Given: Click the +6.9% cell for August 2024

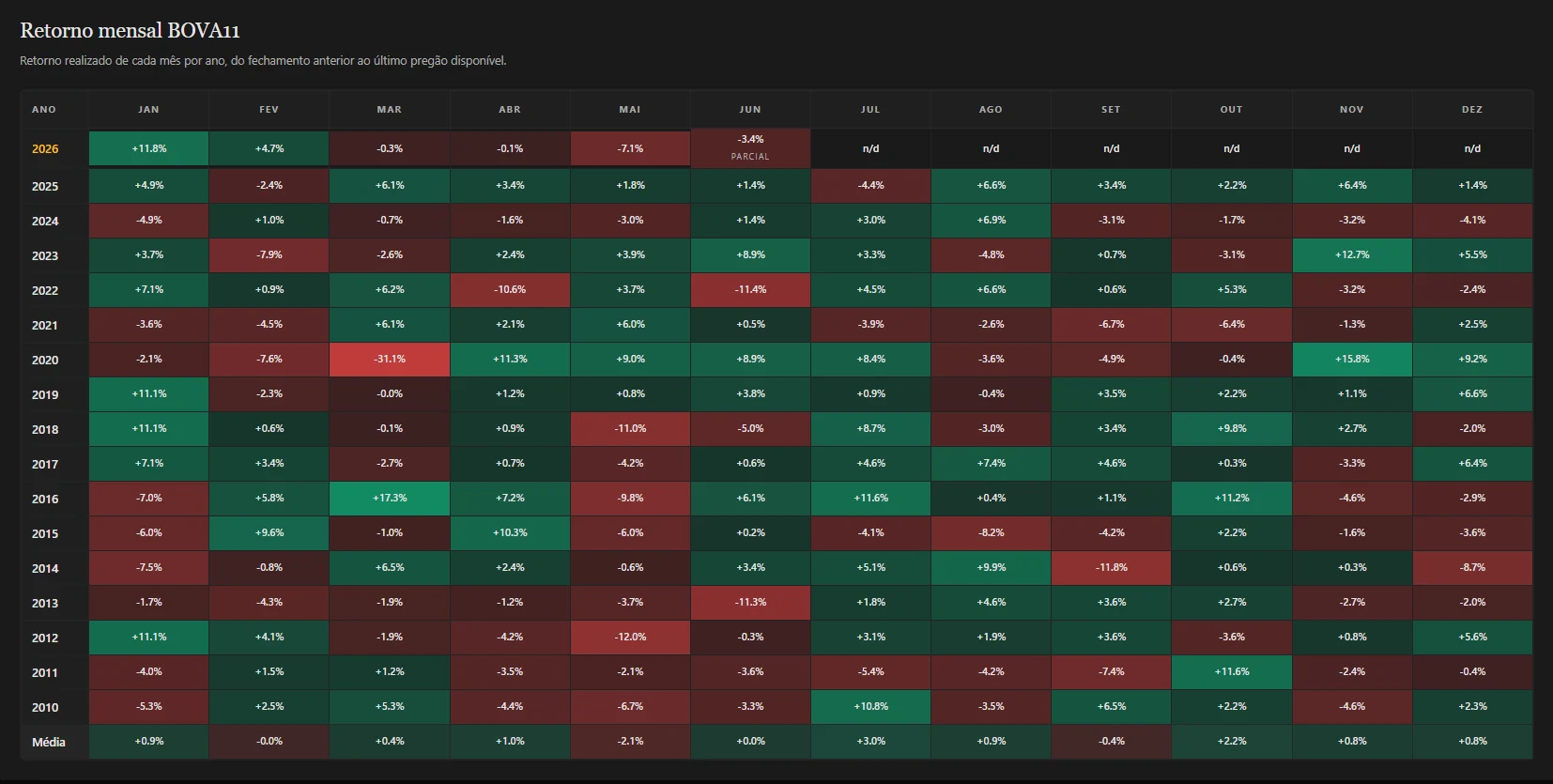Looking at the screenshot, I should click(x=991, y=220).
